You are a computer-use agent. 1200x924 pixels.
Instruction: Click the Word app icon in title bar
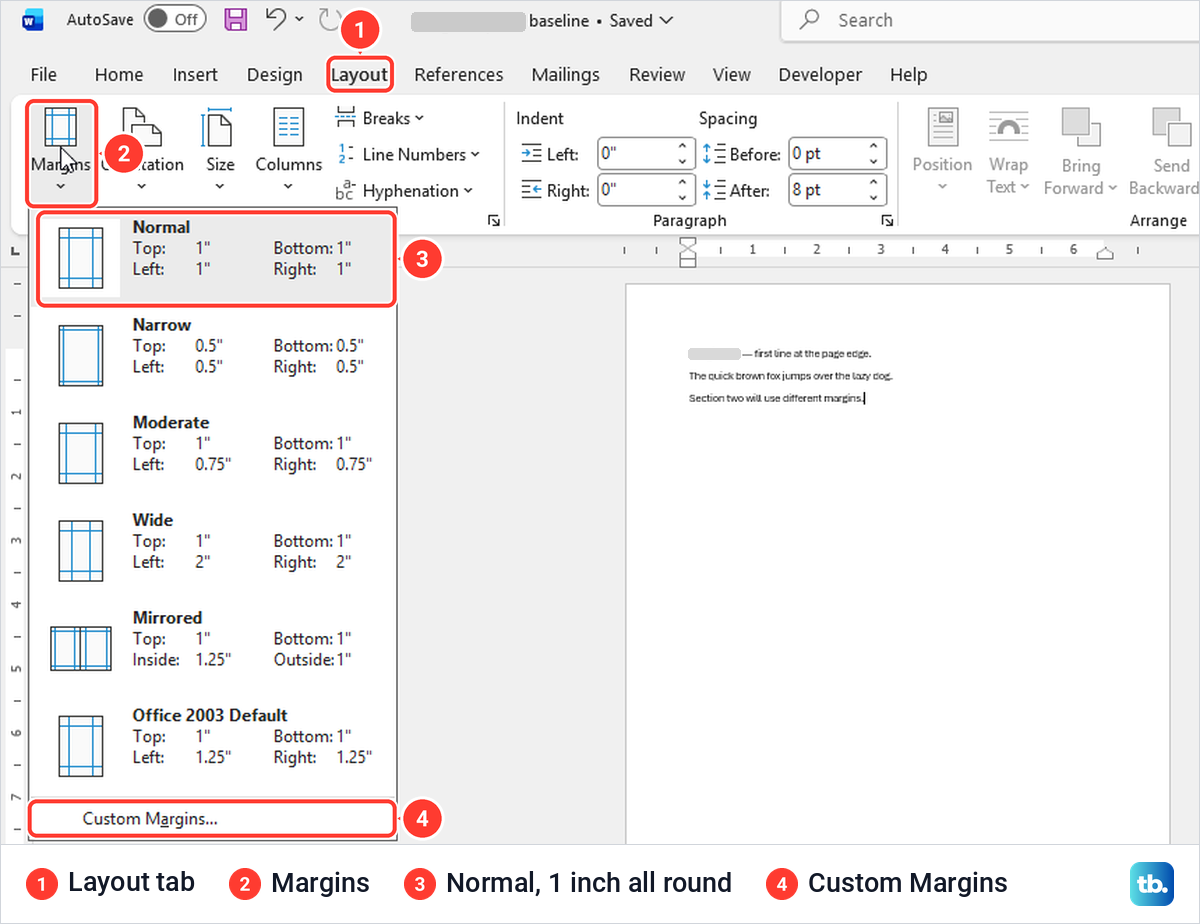pos(33,19)
